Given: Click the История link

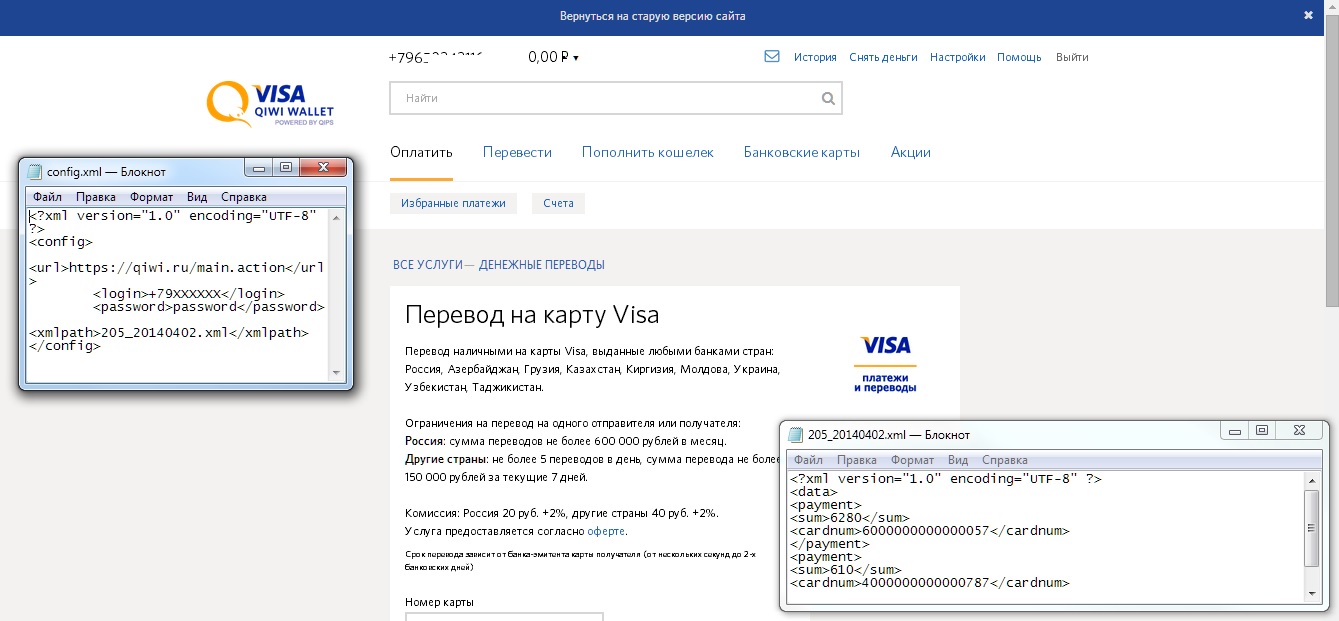Looking at the screenshot, I should [815, 58].
